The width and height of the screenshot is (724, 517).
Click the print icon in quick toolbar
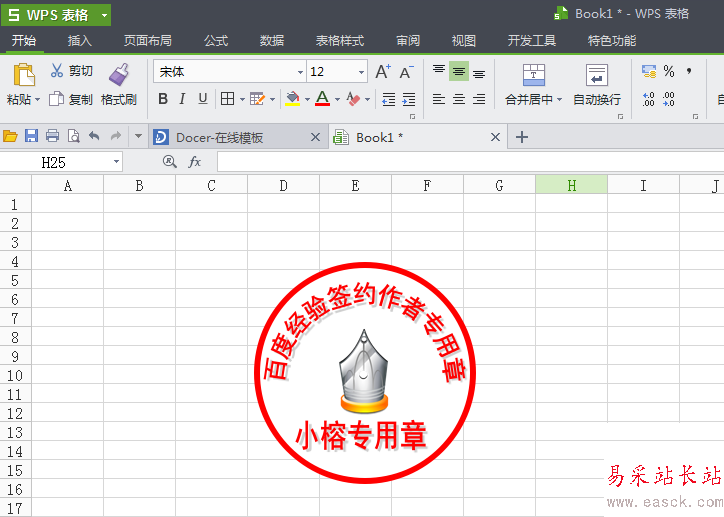pyautogui.click(x=53, y=136)
